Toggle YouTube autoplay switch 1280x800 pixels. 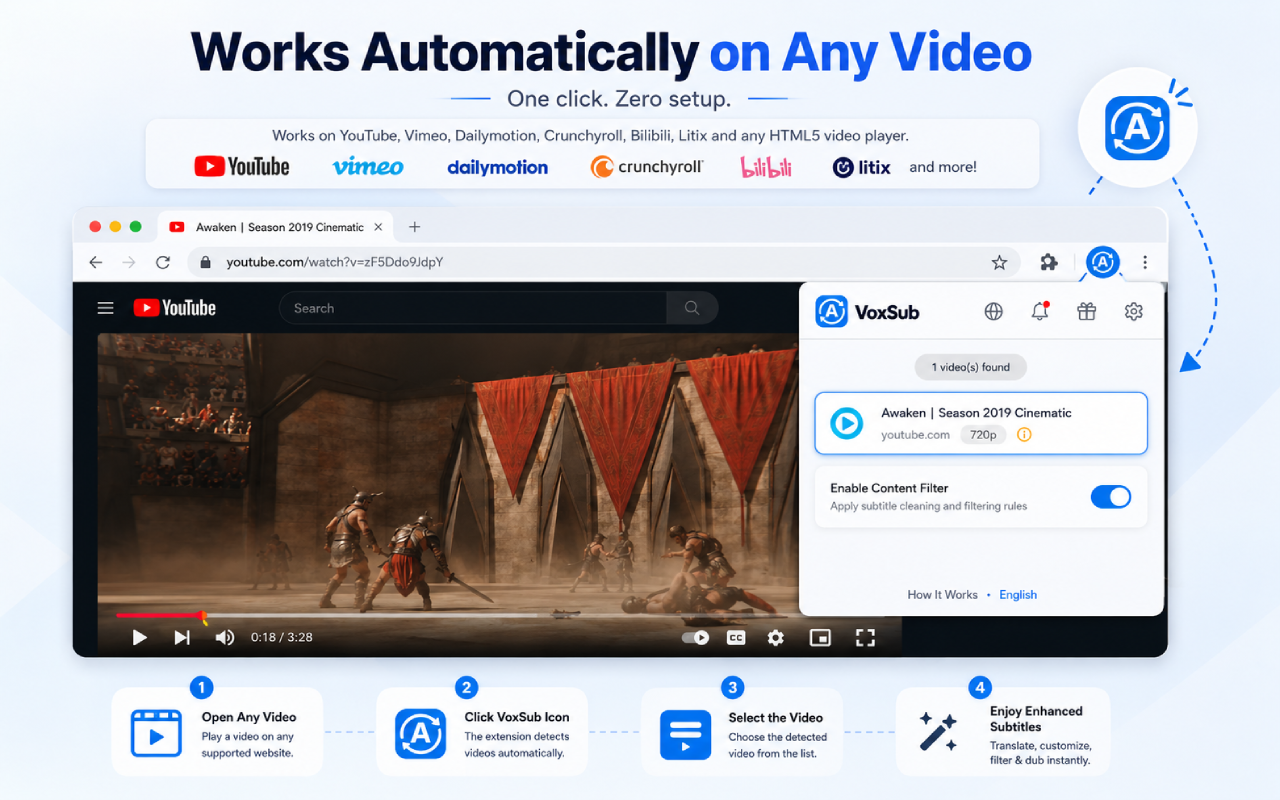pyautogui.click(x=695, y=637)
